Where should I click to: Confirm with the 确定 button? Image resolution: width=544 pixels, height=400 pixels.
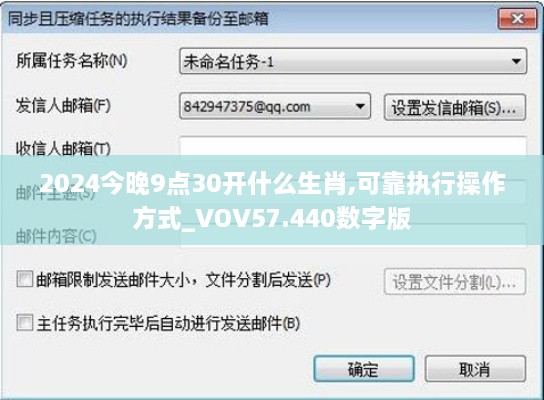(364, 369)
